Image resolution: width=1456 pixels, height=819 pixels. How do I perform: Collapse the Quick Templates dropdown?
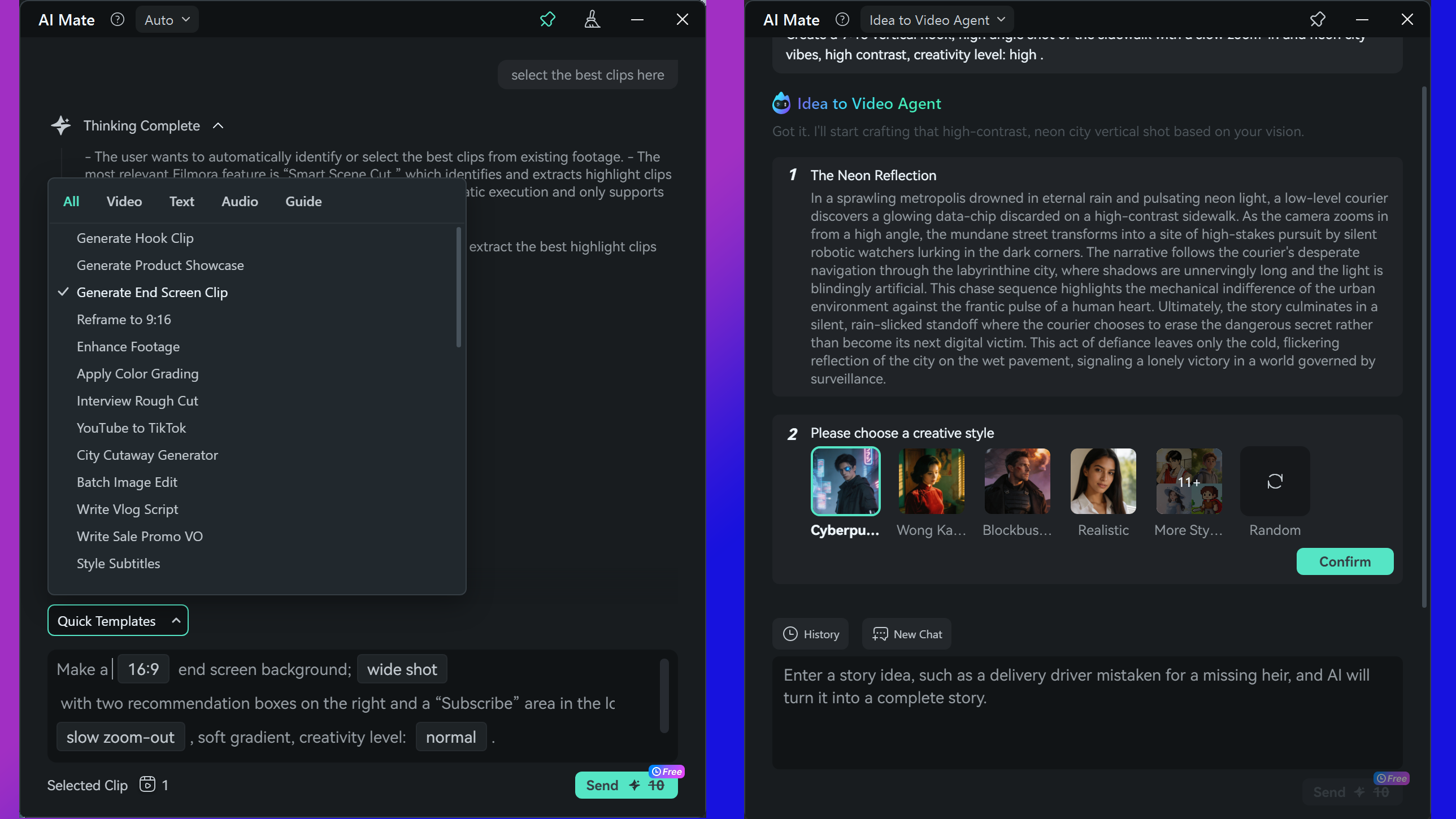tap(118, 620)
